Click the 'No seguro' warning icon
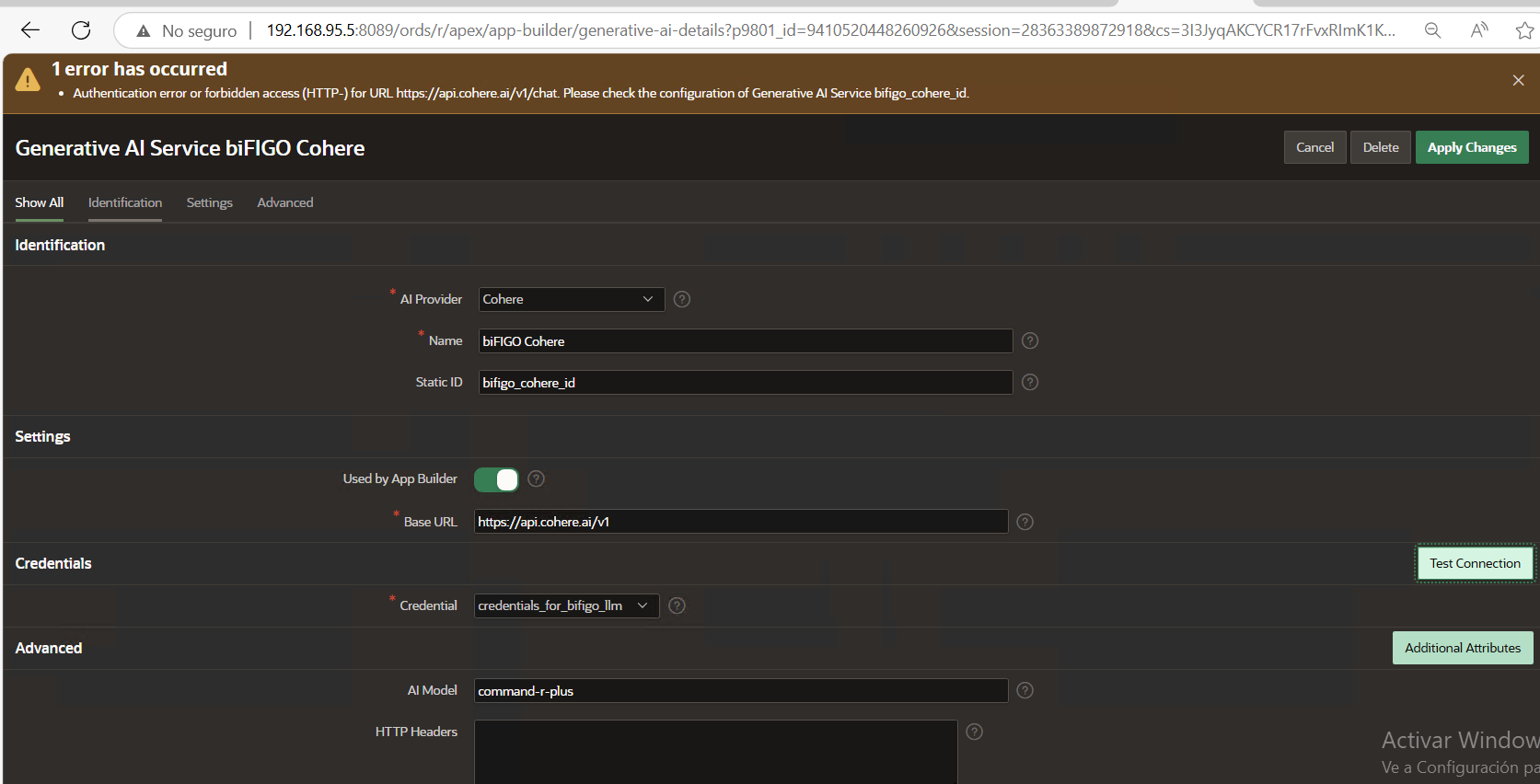 (x=144, y=31)
